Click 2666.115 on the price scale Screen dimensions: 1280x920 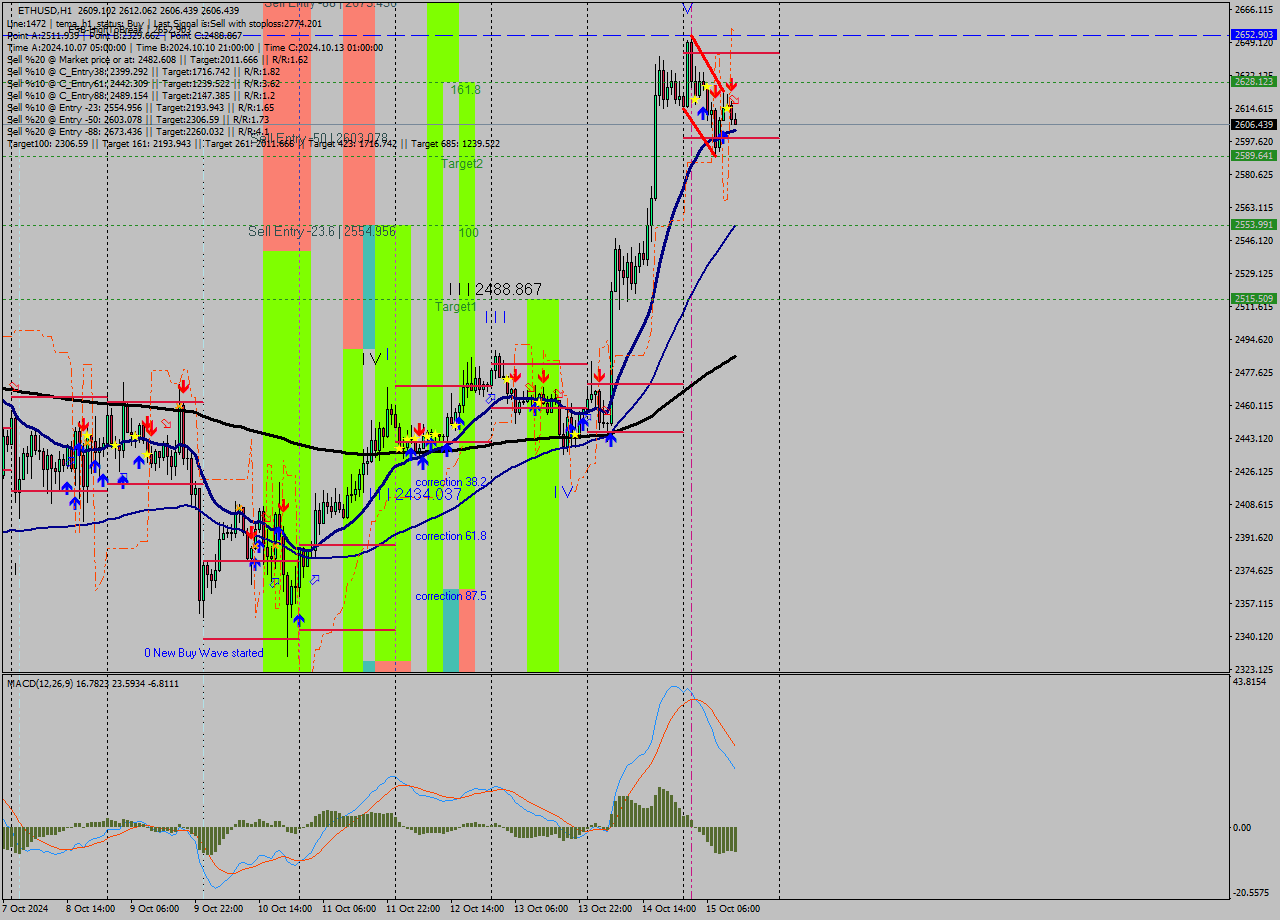tap(1253, 9)
